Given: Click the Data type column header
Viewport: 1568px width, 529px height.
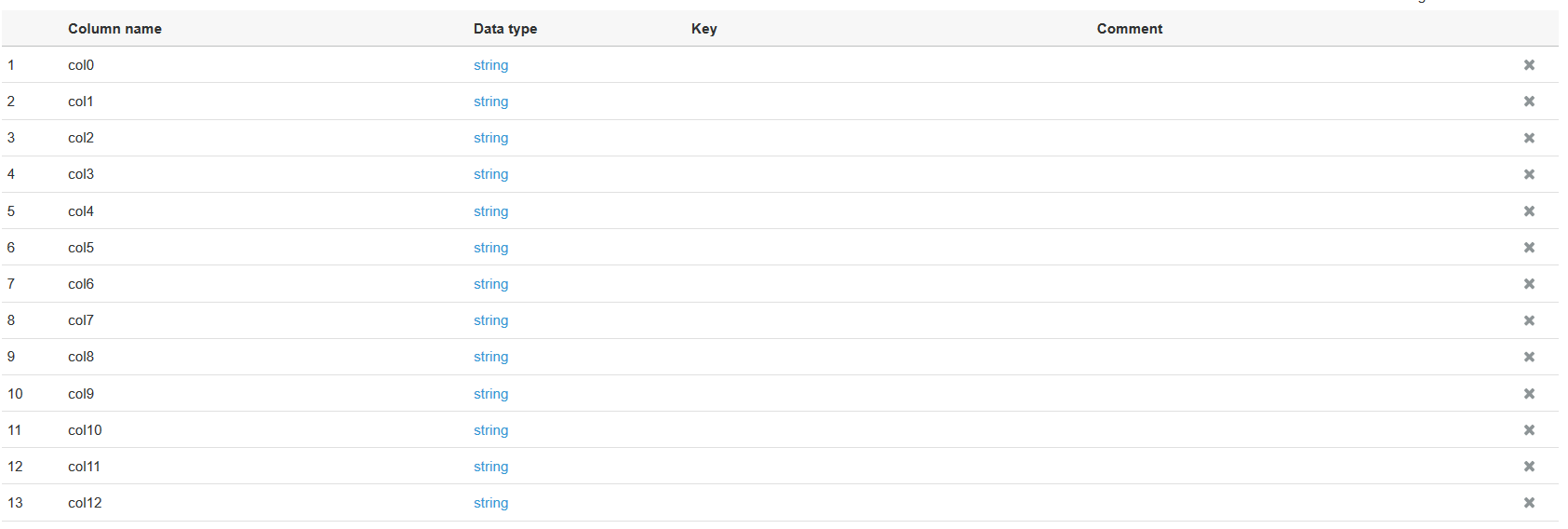Looking at the screenshot, I should [x=505, y=29].
